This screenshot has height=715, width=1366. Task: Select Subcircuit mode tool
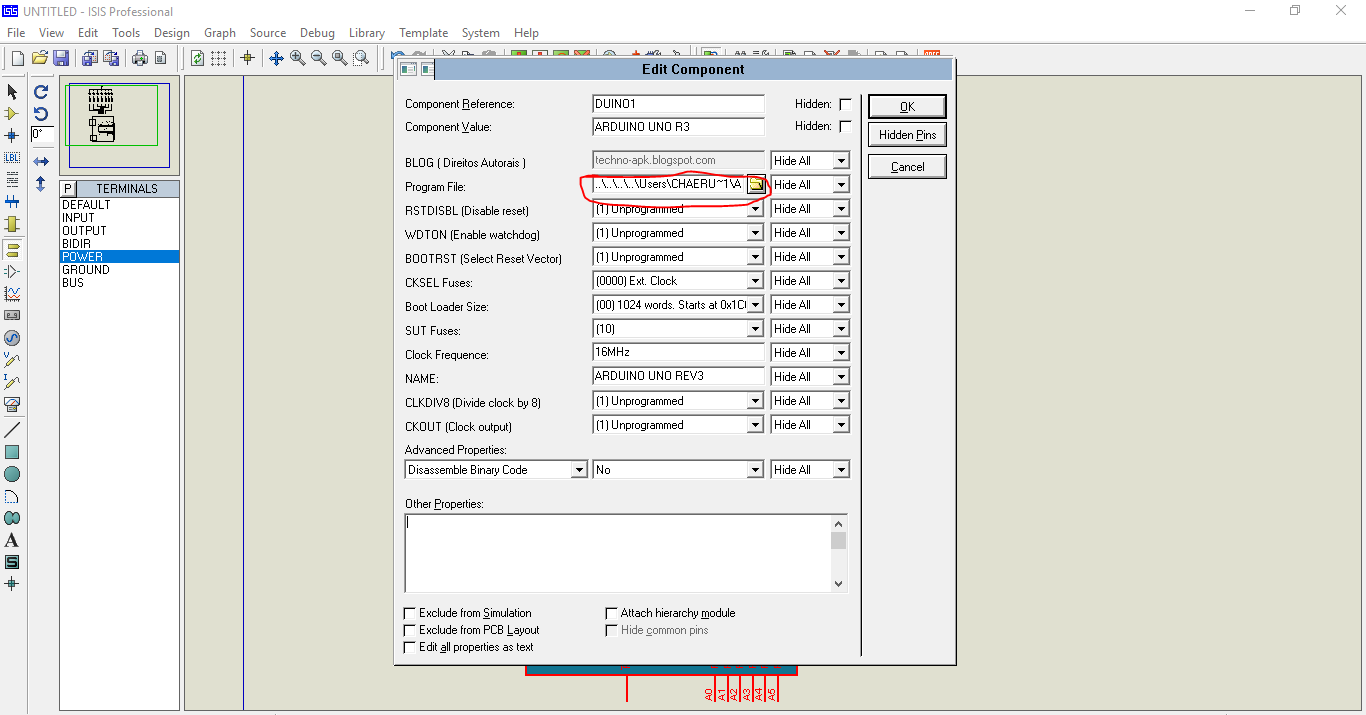tap(12, 224)
